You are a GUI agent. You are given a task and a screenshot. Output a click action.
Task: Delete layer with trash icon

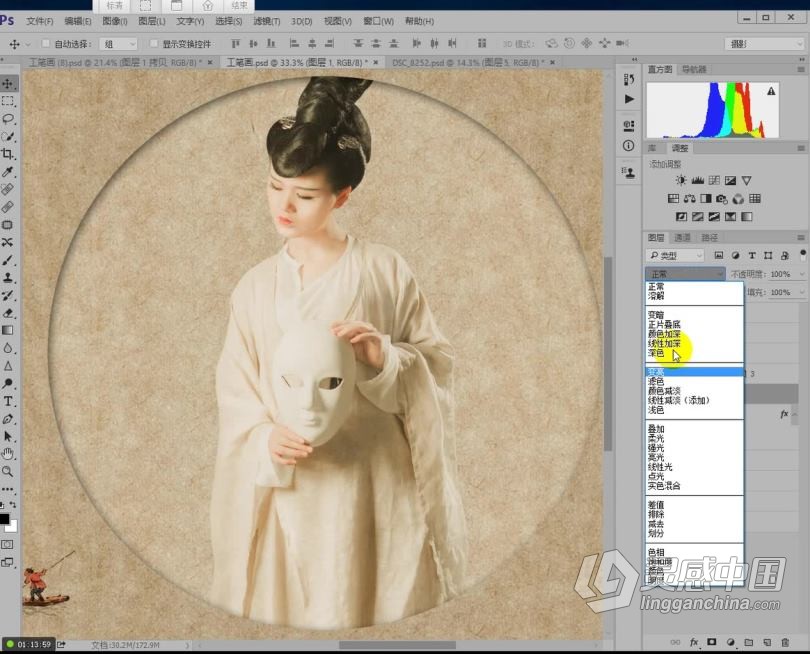[x=785, y=642]
